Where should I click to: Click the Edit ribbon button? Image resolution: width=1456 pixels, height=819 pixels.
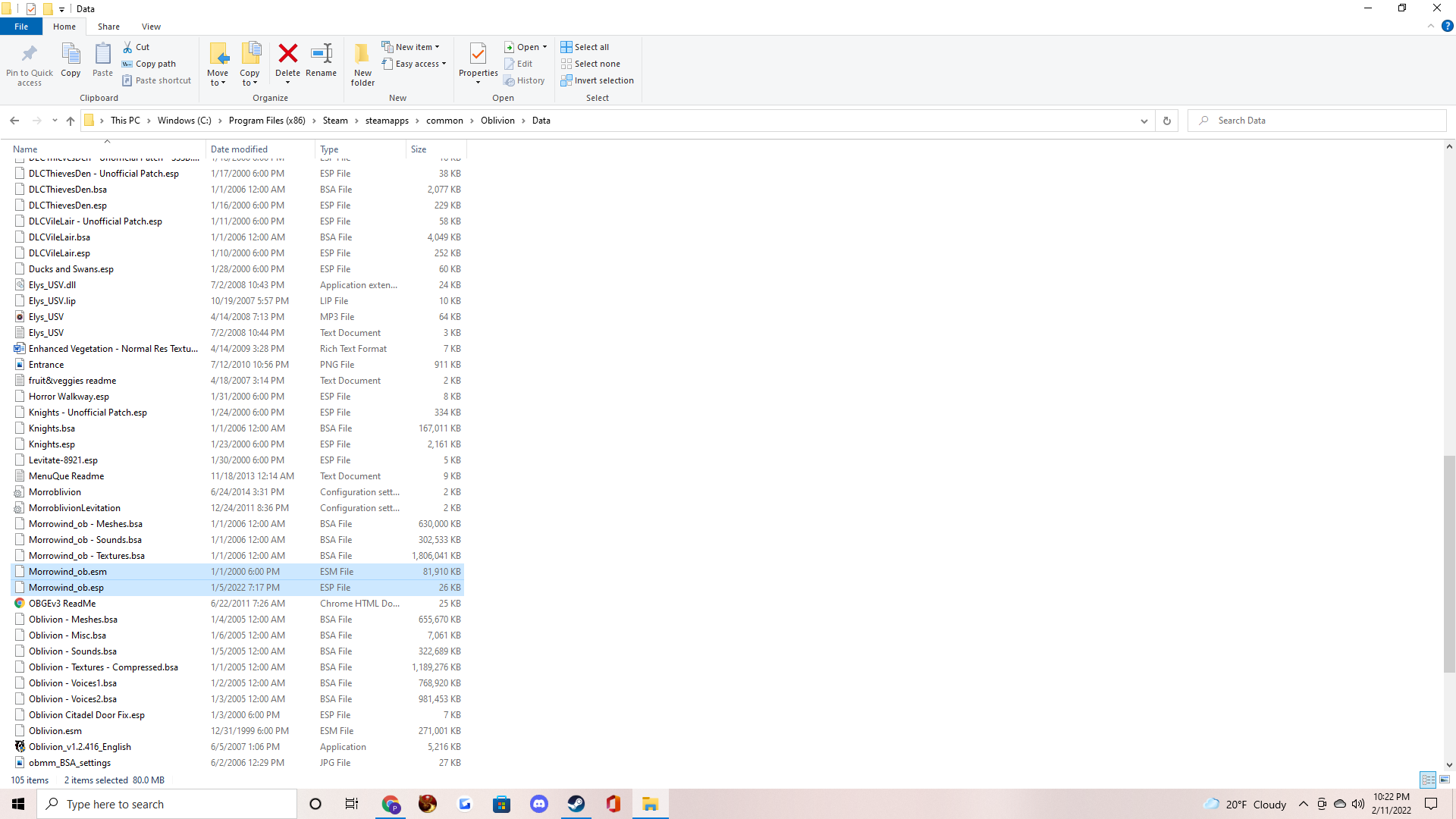coord(519,64)
